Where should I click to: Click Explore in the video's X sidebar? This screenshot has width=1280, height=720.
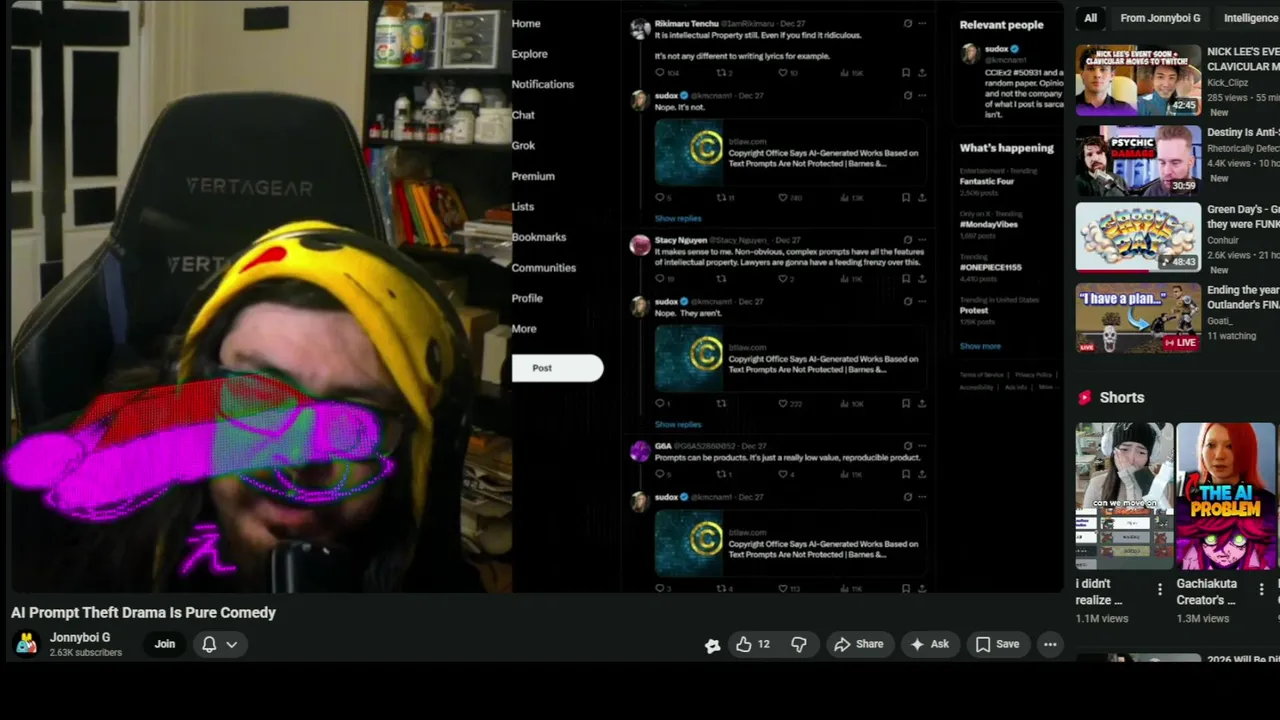point(530,54)
